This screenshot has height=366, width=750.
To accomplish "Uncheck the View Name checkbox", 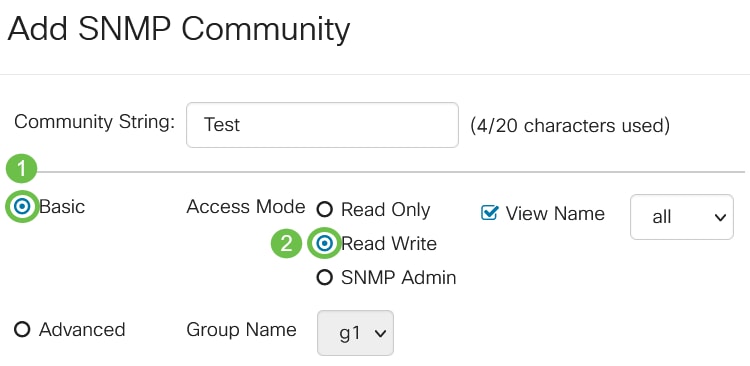I will pyautogui.click(x=489, y=213).
